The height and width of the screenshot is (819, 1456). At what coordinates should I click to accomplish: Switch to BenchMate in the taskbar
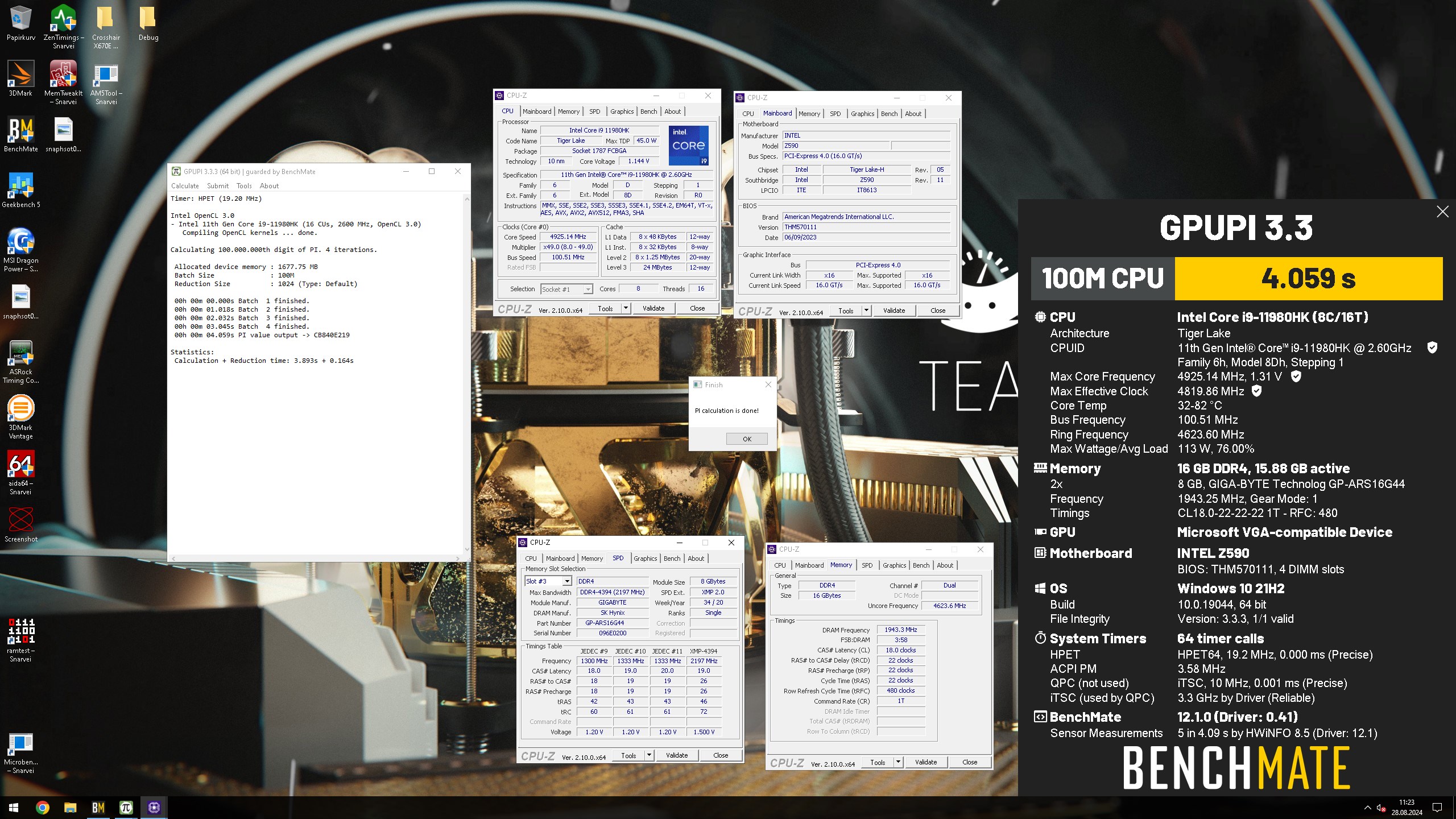point(98,807)
